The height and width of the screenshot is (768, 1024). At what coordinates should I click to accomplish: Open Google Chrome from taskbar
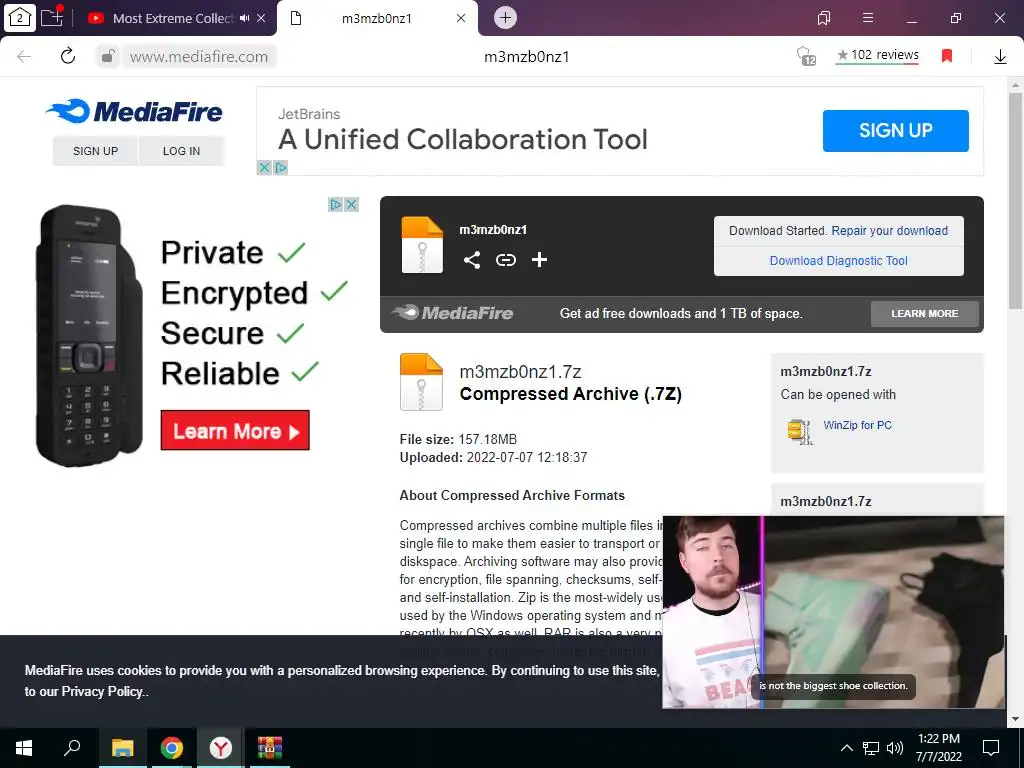tap(172, 748)
